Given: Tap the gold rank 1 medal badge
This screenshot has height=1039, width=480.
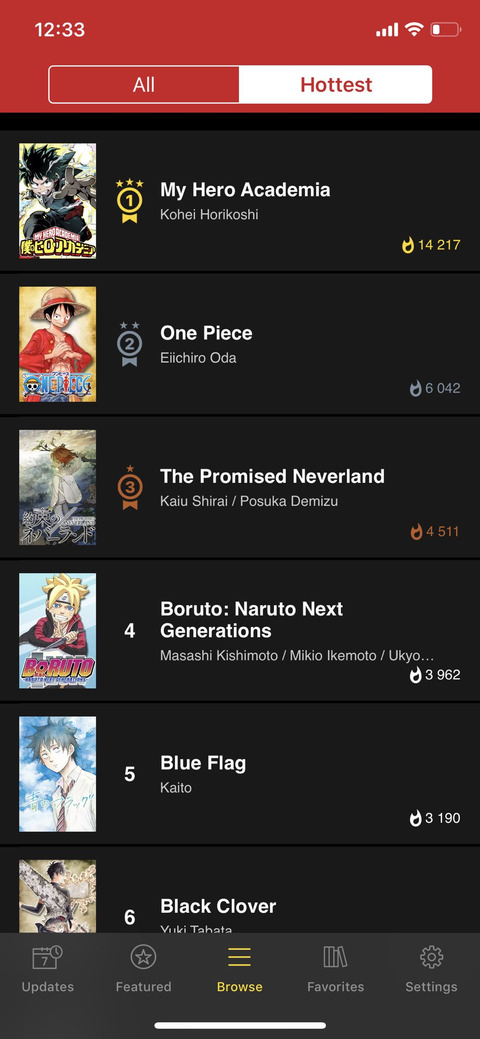Looking at the screenshot, I should (x=129, y=201).
